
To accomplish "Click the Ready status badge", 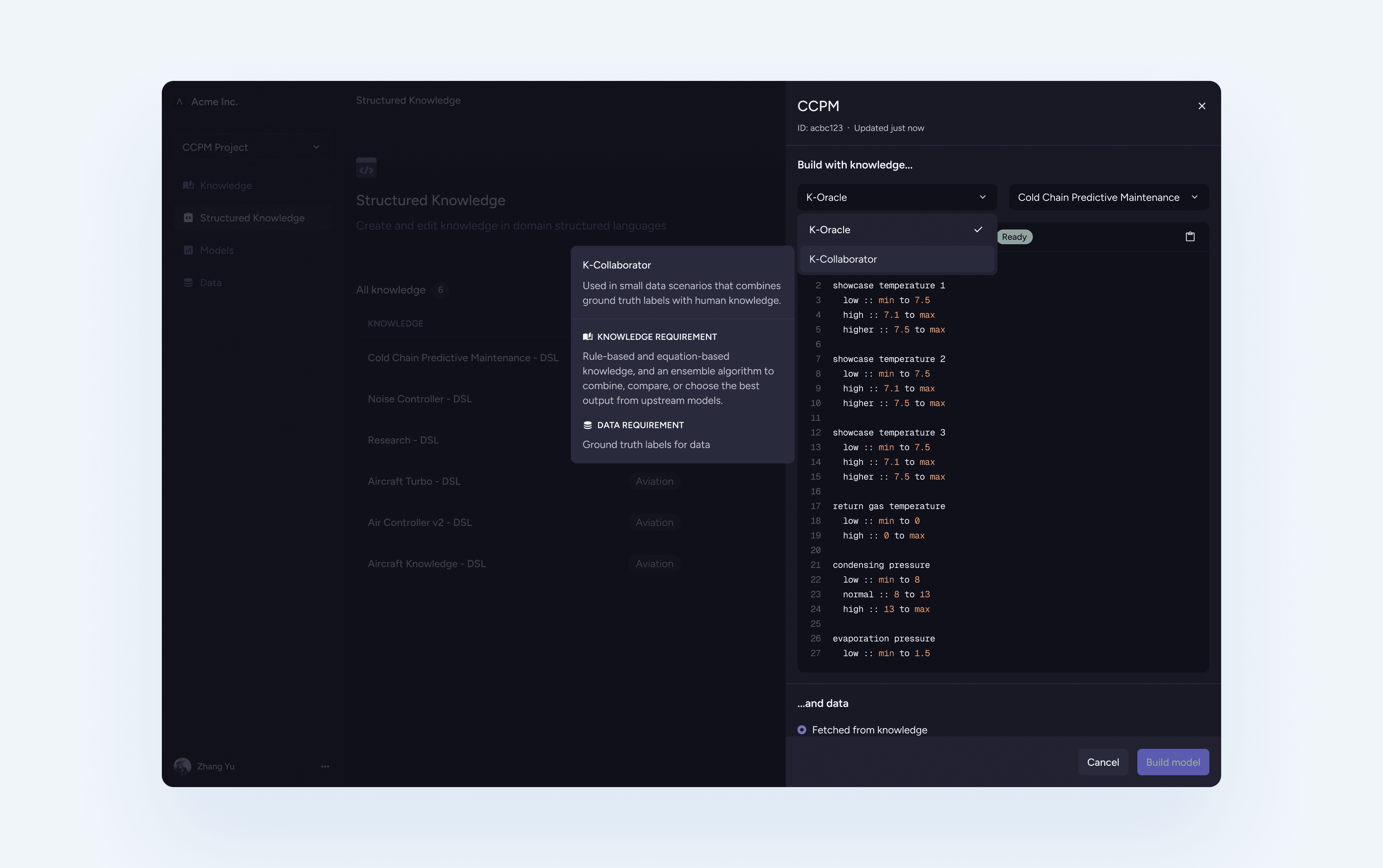I will pyautogui.click(x=1014, y=236).
